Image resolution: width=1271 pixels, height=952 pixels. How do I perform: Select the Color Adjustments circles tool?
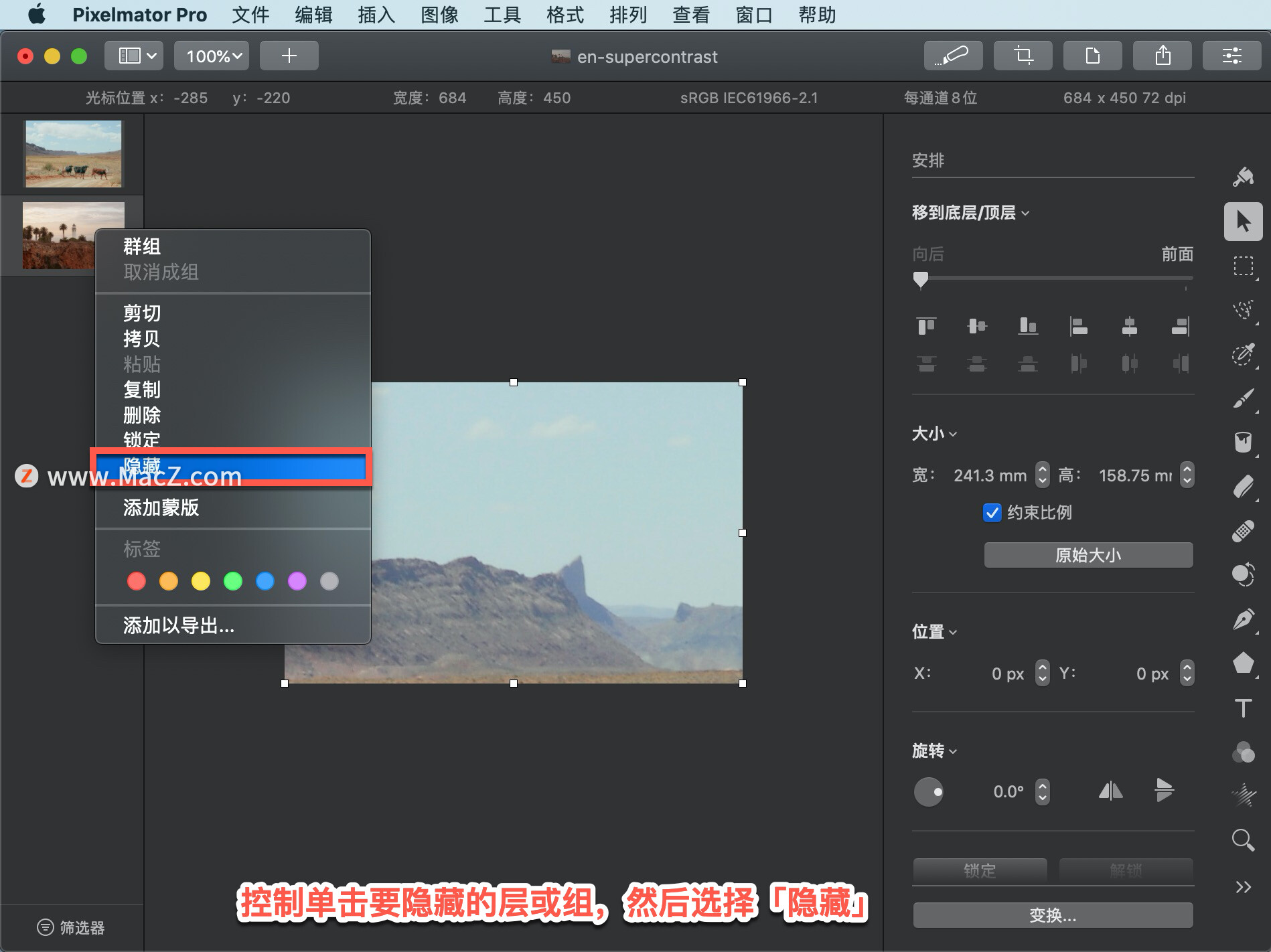1243,752
